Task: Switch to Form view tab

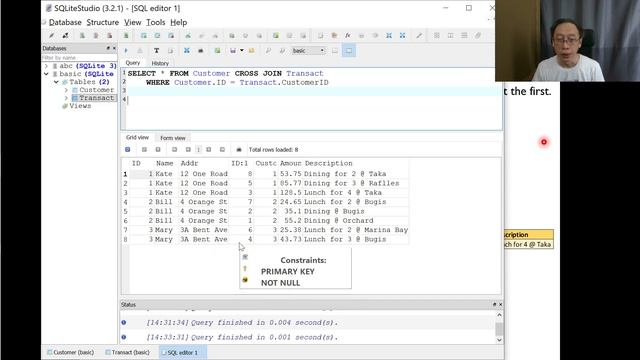Action: [x=173, y=138]
